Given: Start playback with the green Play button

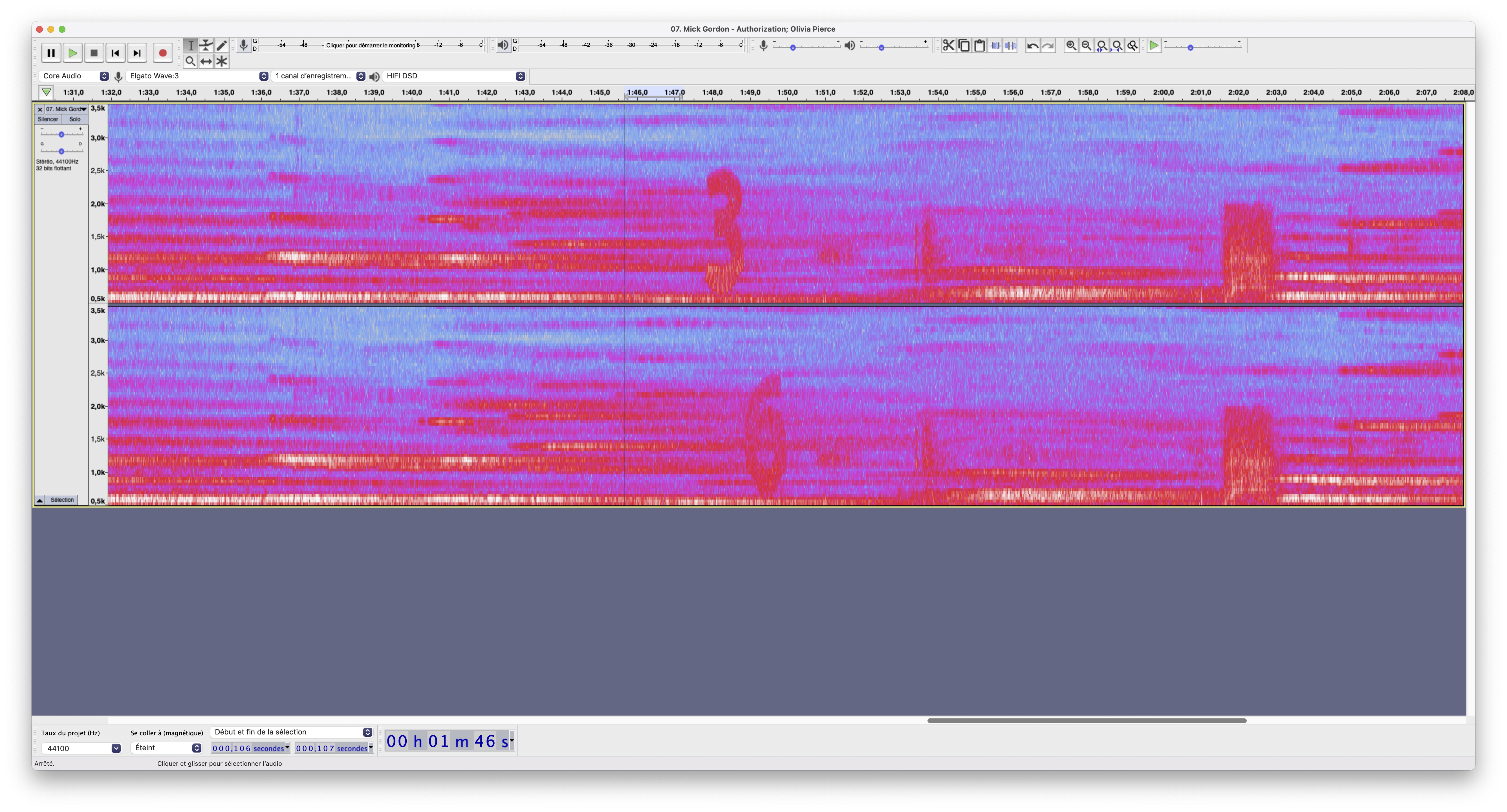Looking at the screenshot, I should 72,53.
